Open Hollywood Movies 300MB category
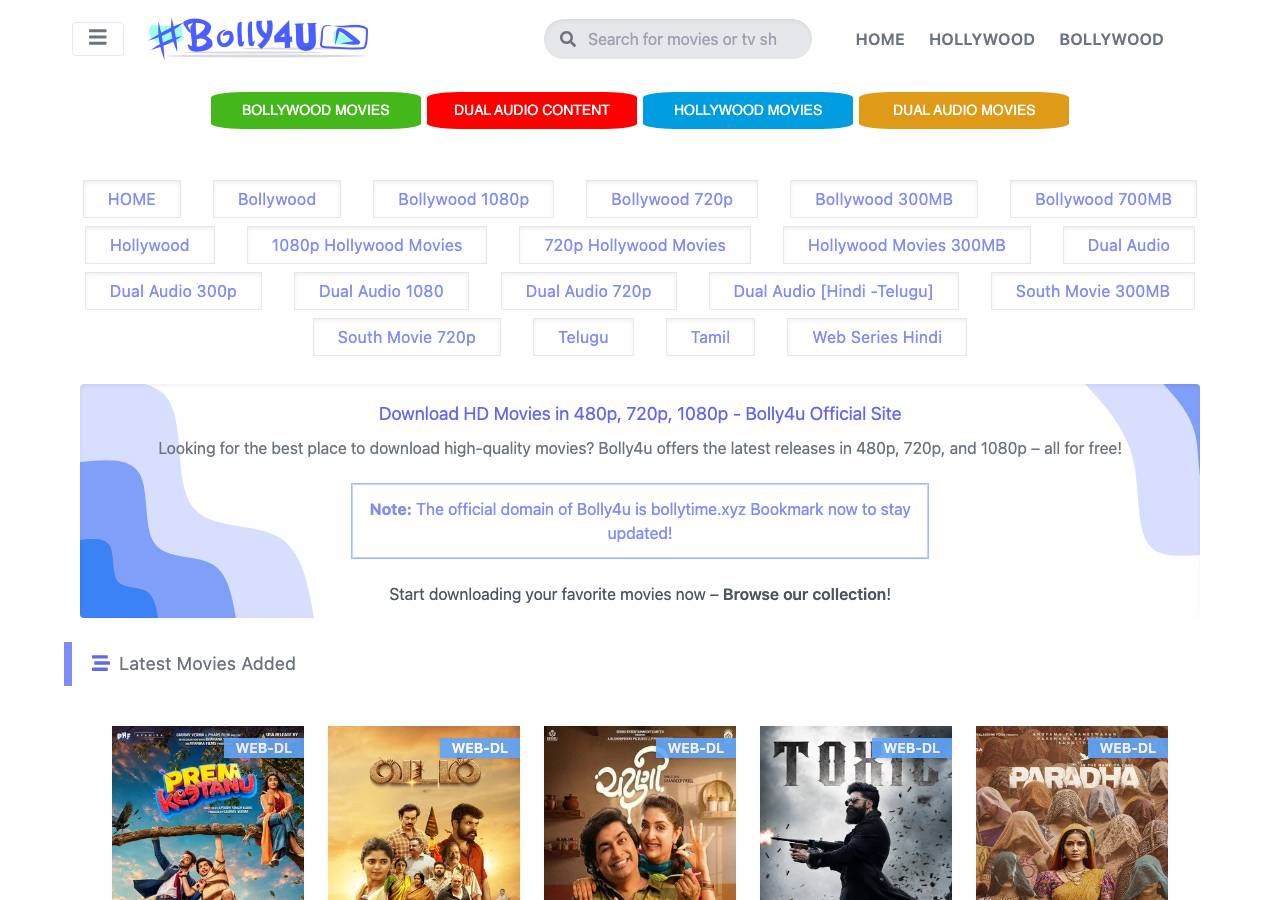The height and width of the screenshot is (900, 1280). click(907, 245)
